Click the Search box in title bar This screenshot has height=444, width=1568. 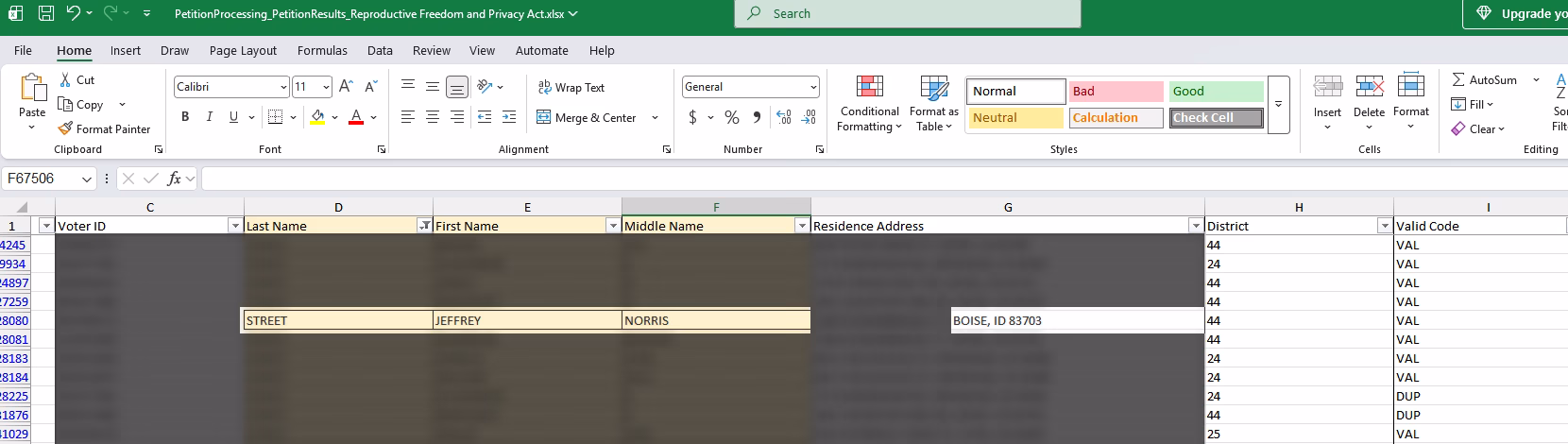[x=908, y=14]
